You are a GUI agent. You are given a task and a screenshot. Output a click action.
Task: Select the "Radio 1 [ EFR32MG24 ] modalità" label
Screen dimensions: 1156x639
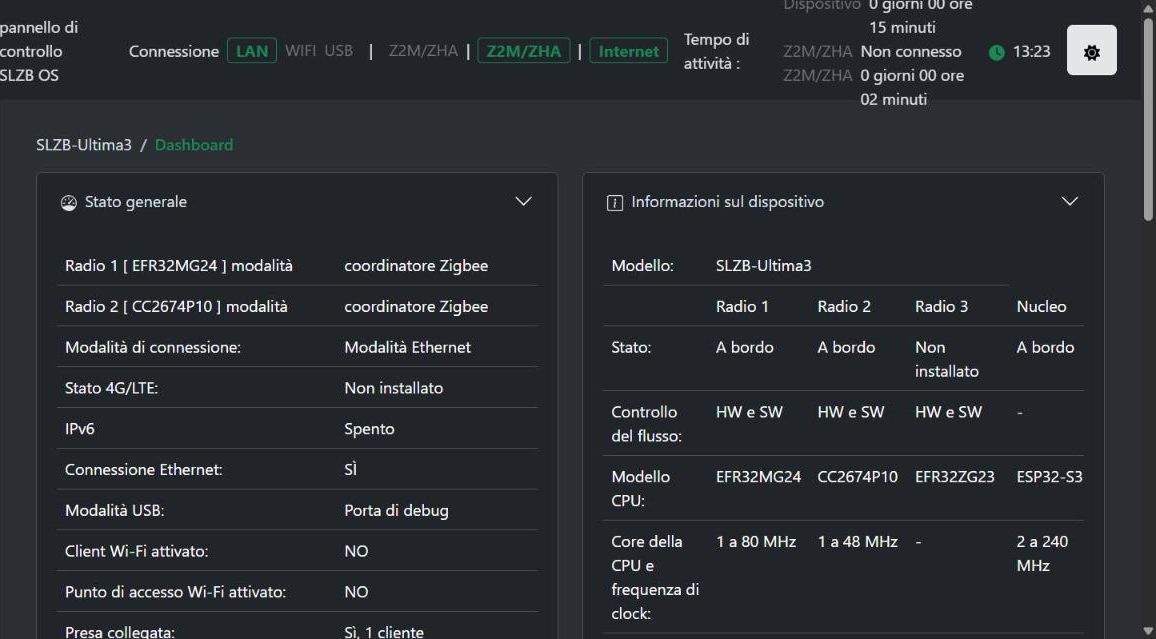click(x=178, y=265)
